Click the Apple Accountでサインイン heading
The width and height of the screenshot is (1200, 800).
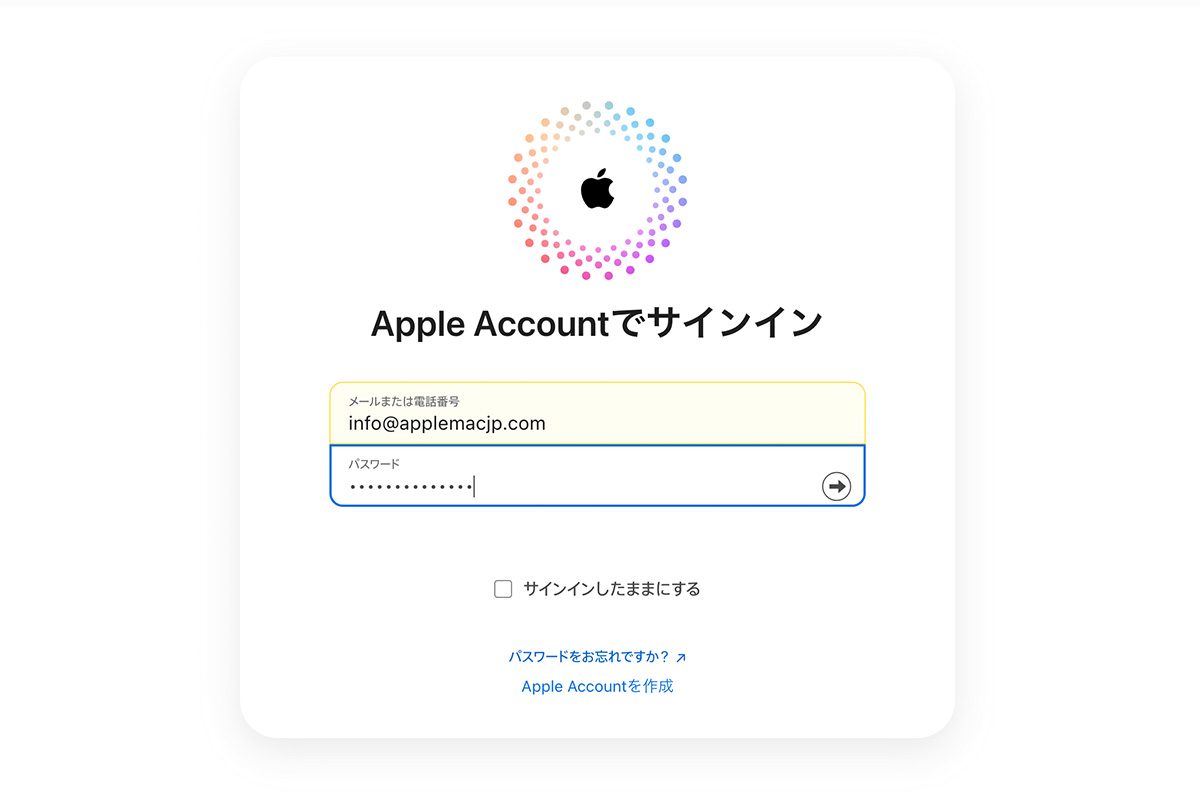(x=597, y=323)
